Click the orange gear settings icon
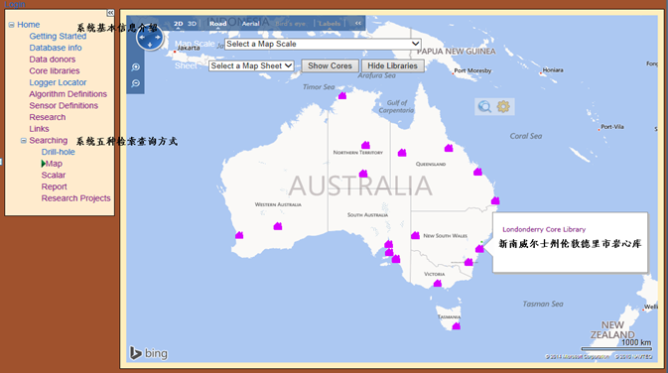668x373 pixels. click(x=503, y=106)
